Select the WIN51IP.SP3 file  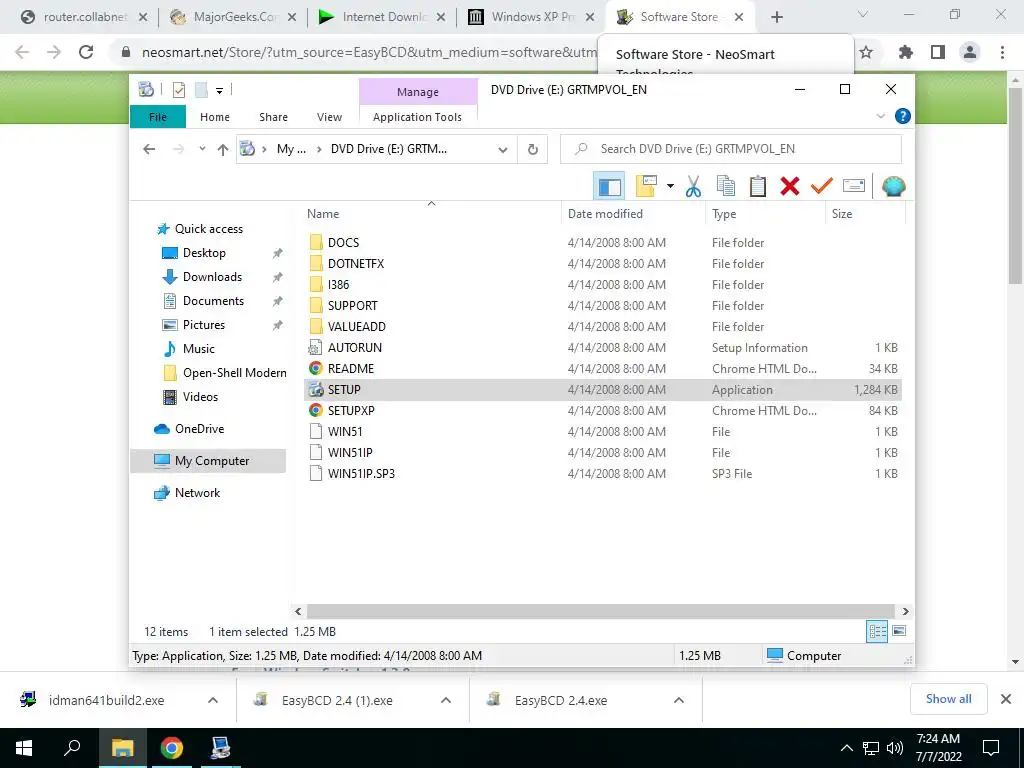(361, 473)
